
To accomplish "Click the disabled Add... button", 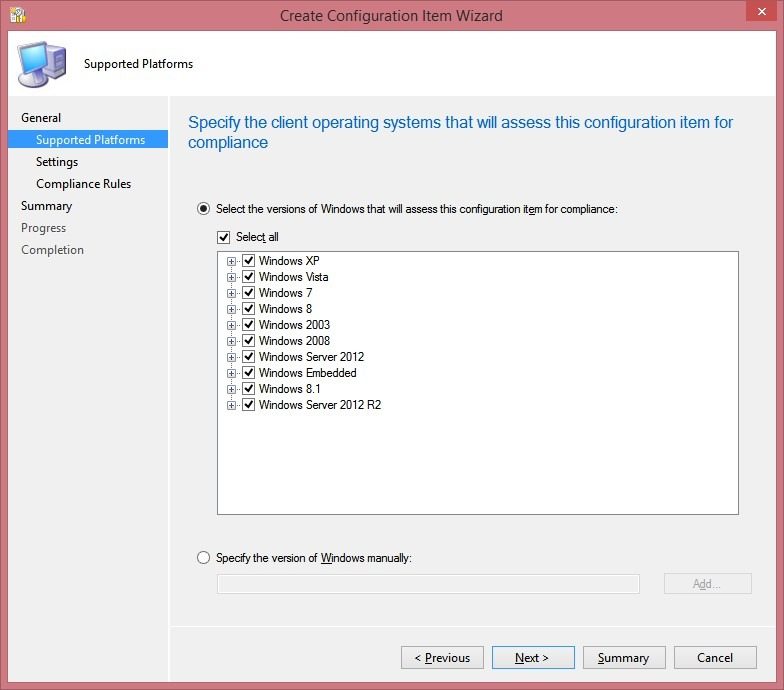I will pyautogui.click(x=708, y=584).
